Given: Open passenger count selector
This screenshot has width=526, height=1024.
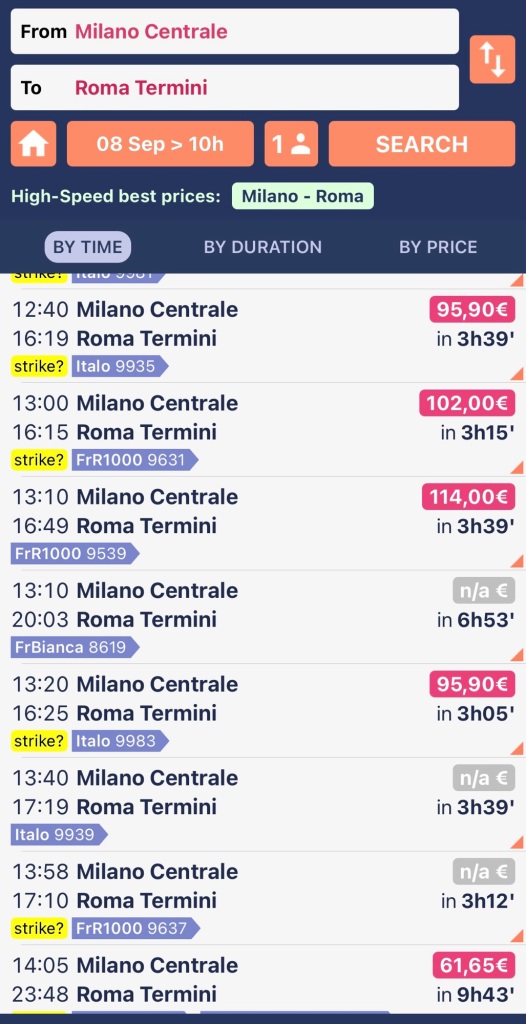Looking at the screenshot, I should [291, 144].
